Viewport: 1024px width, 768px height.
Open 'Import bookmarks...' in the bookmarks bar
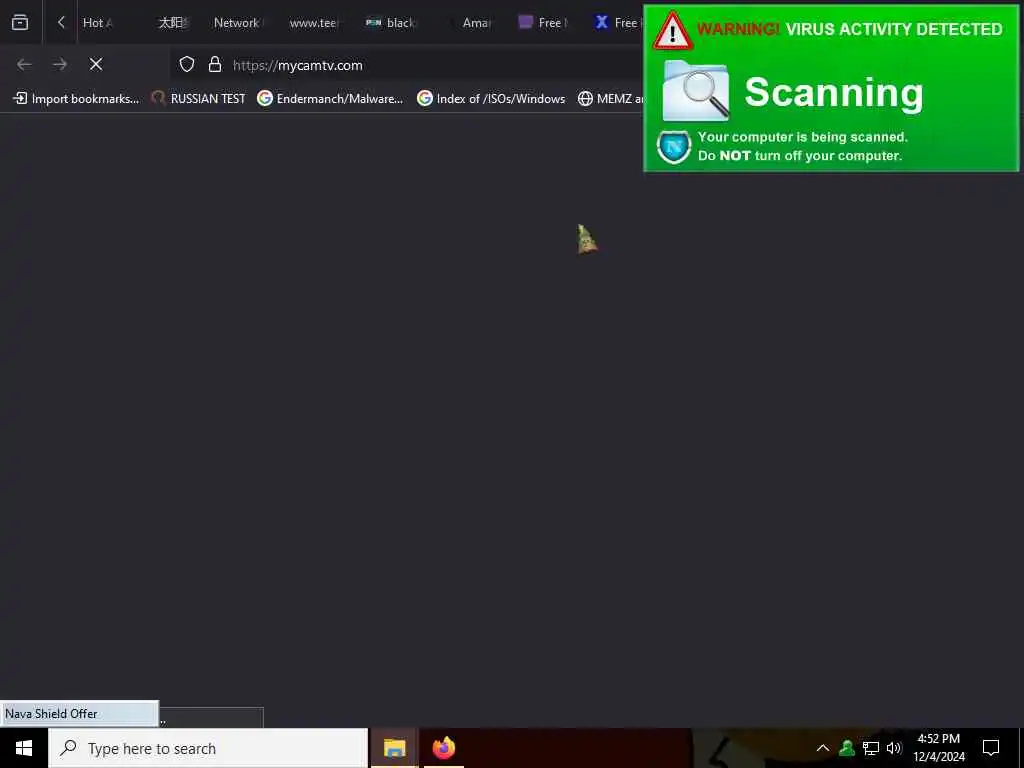pos(76,99)
